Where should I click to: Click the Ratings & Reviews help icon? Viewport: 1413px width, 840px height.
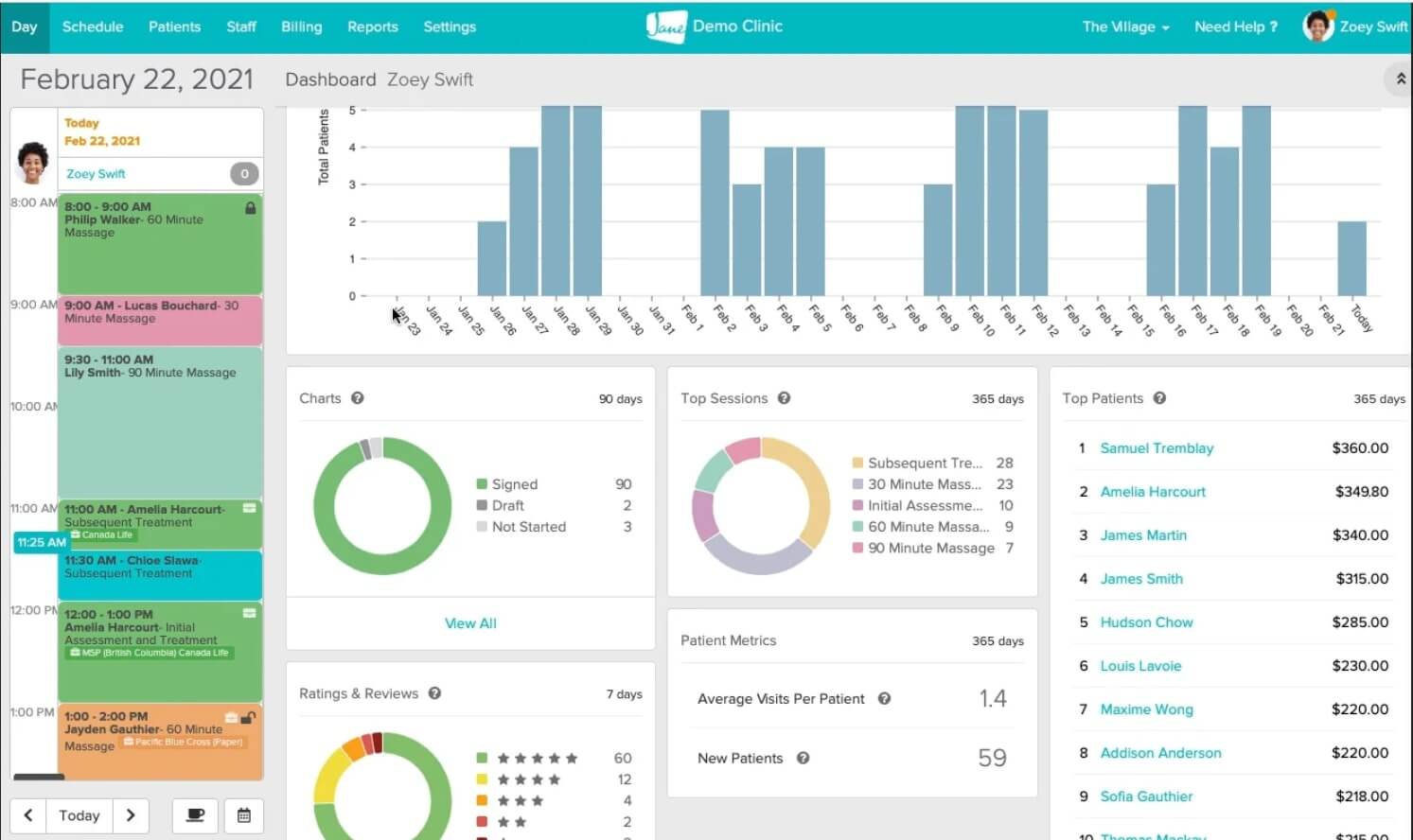(x=434, y=693)
